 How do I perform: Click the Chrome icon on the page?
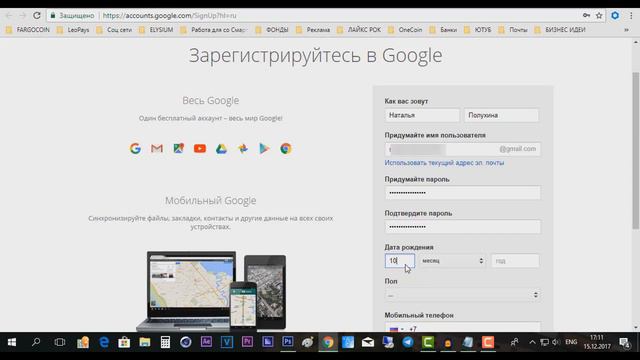click(286, 149)
